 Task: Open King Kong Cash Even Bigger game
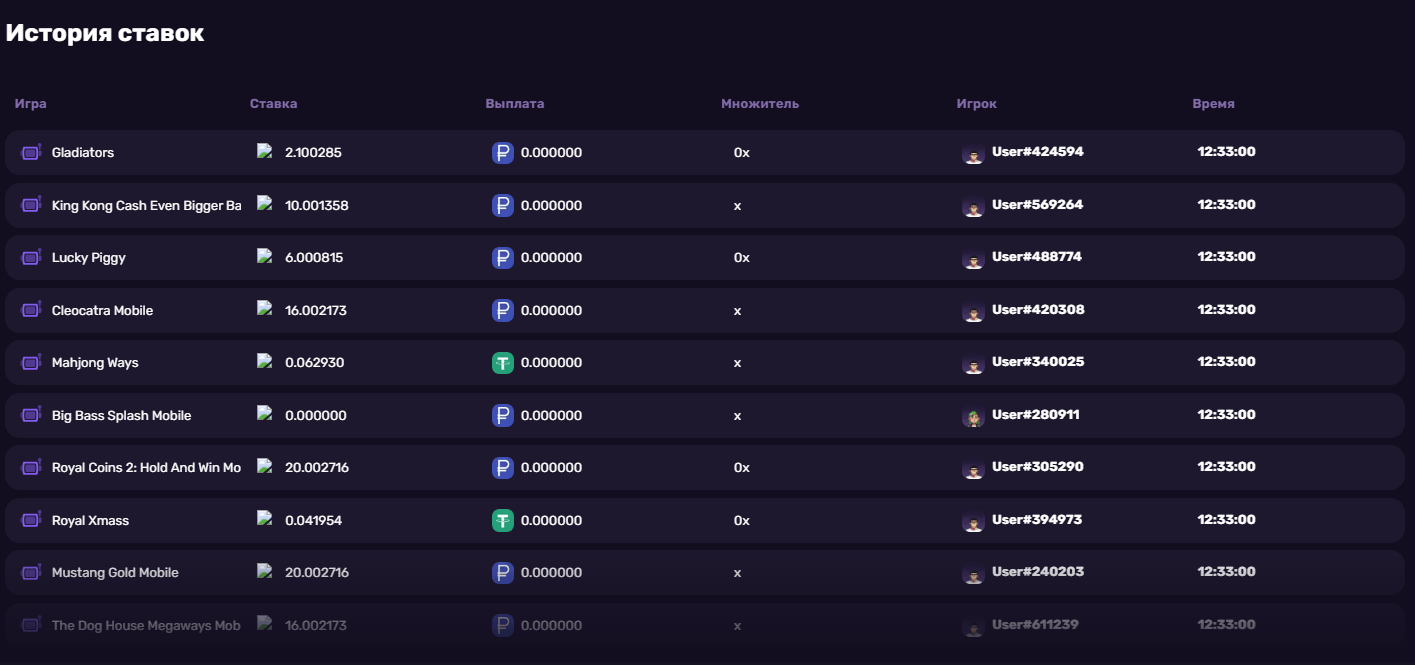[146, 205]
